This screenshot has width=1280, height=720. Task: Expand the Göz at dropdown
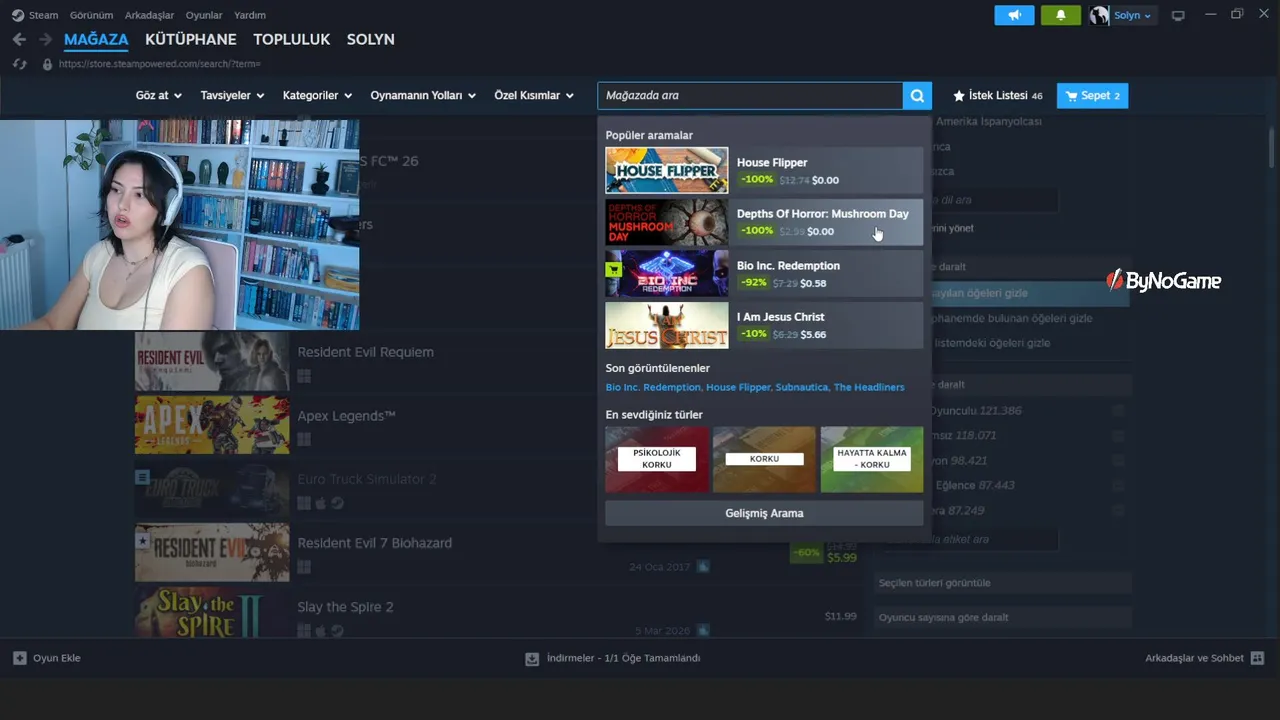[x=159, y=96]
